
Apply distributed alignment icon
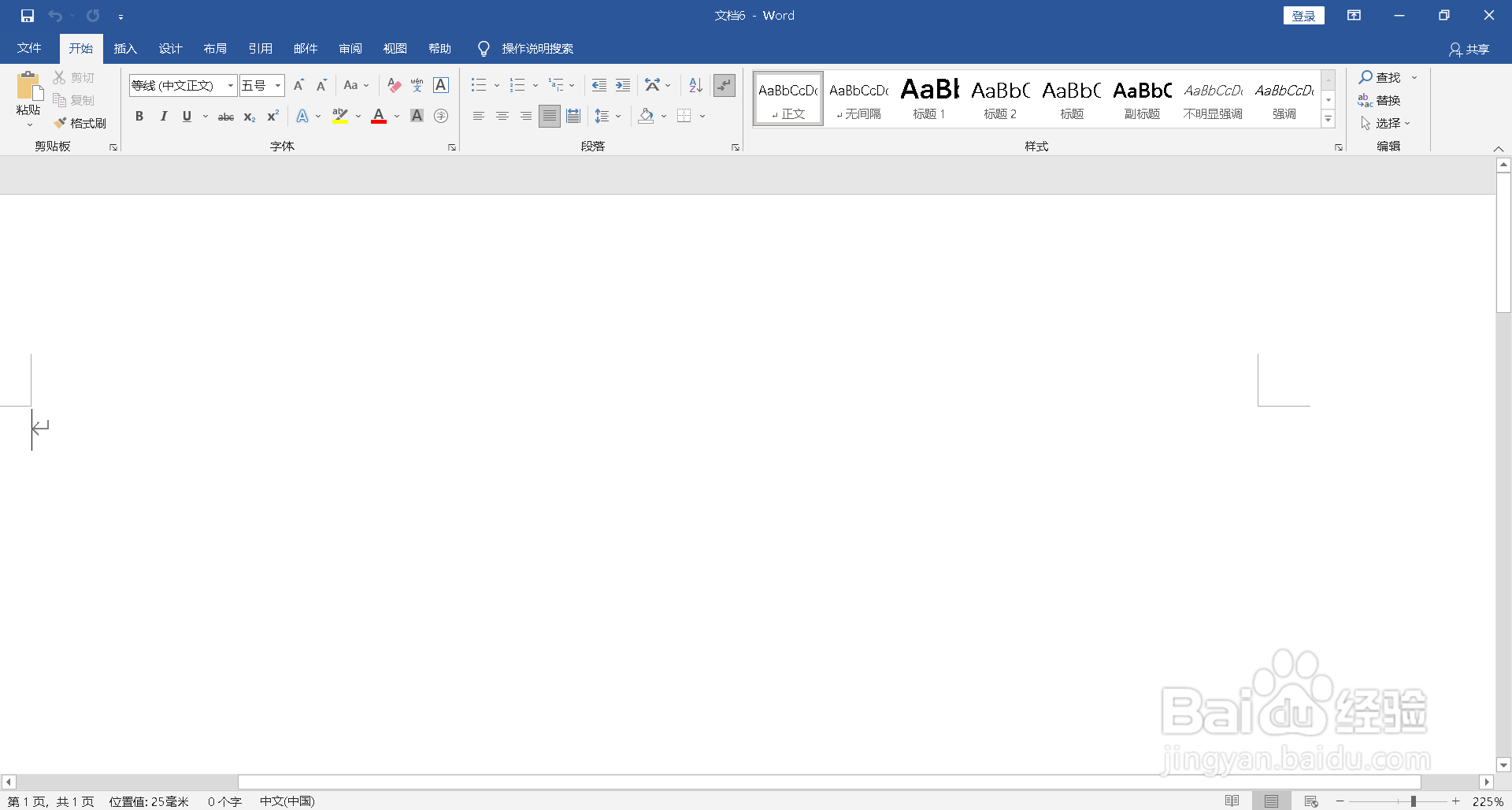(x=573, y=117)
